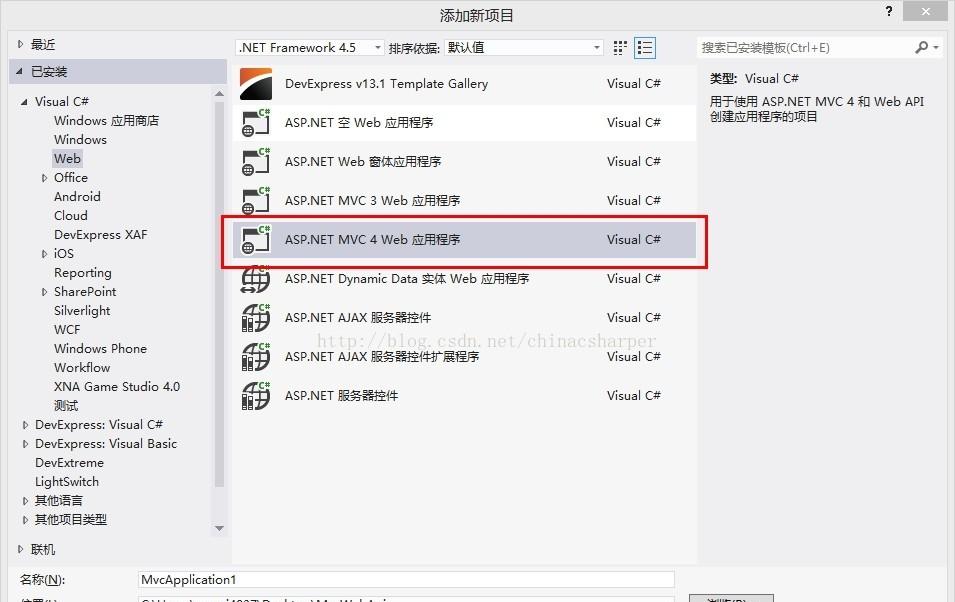Image resolution: width=955 pixels, height=602 pixels.
Task: Expand the Office node
Action: (x=44, y=178)
